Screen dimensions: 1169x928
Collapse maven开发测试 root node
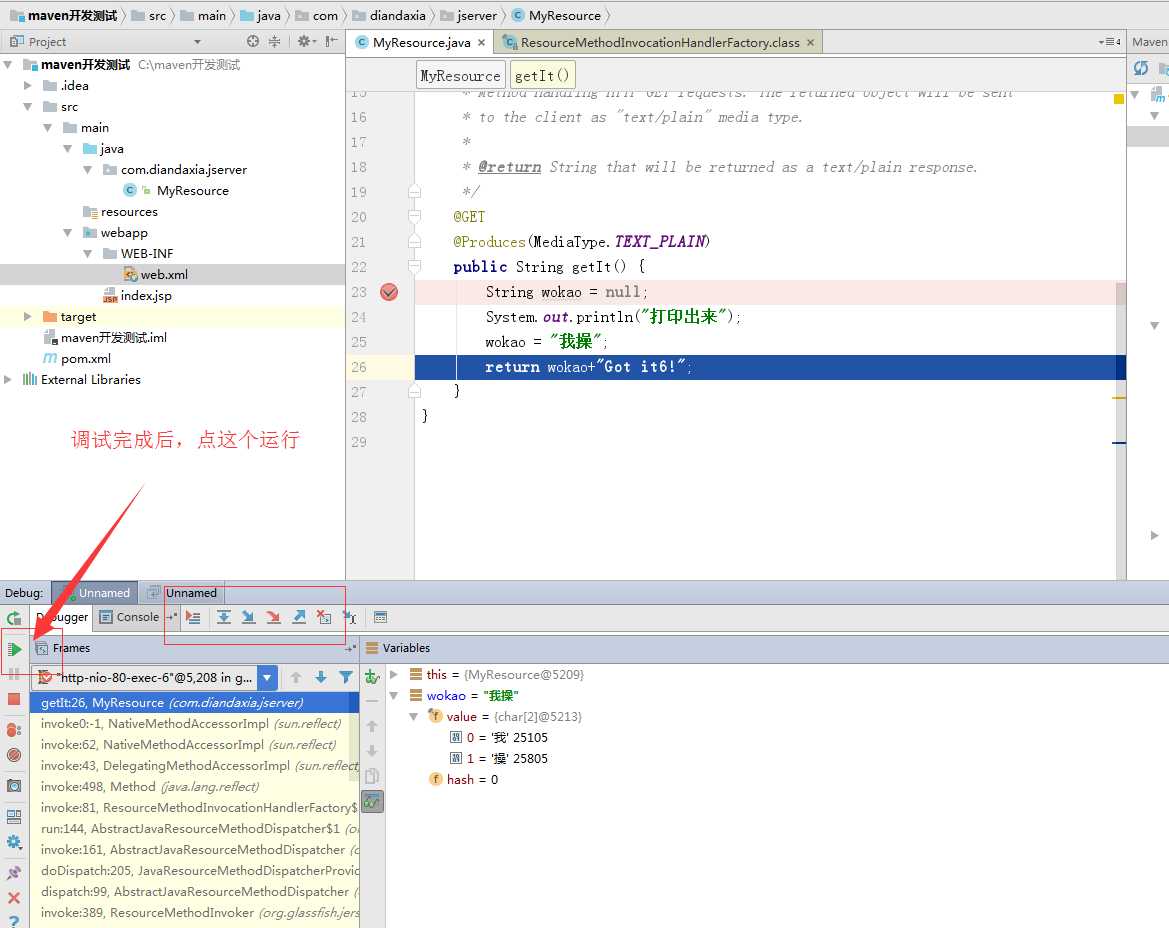(7, 65)
